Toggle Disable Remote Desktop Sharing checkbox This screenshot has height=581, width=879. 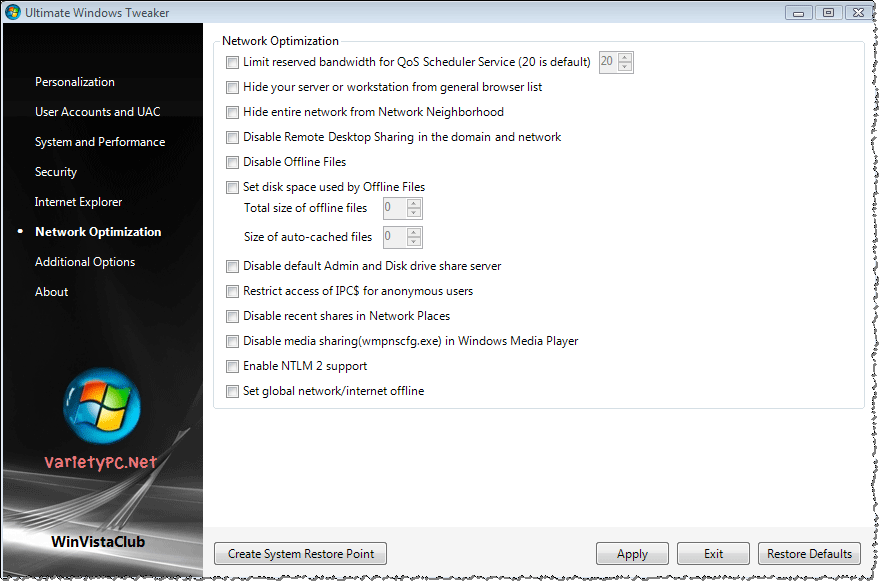232,137
